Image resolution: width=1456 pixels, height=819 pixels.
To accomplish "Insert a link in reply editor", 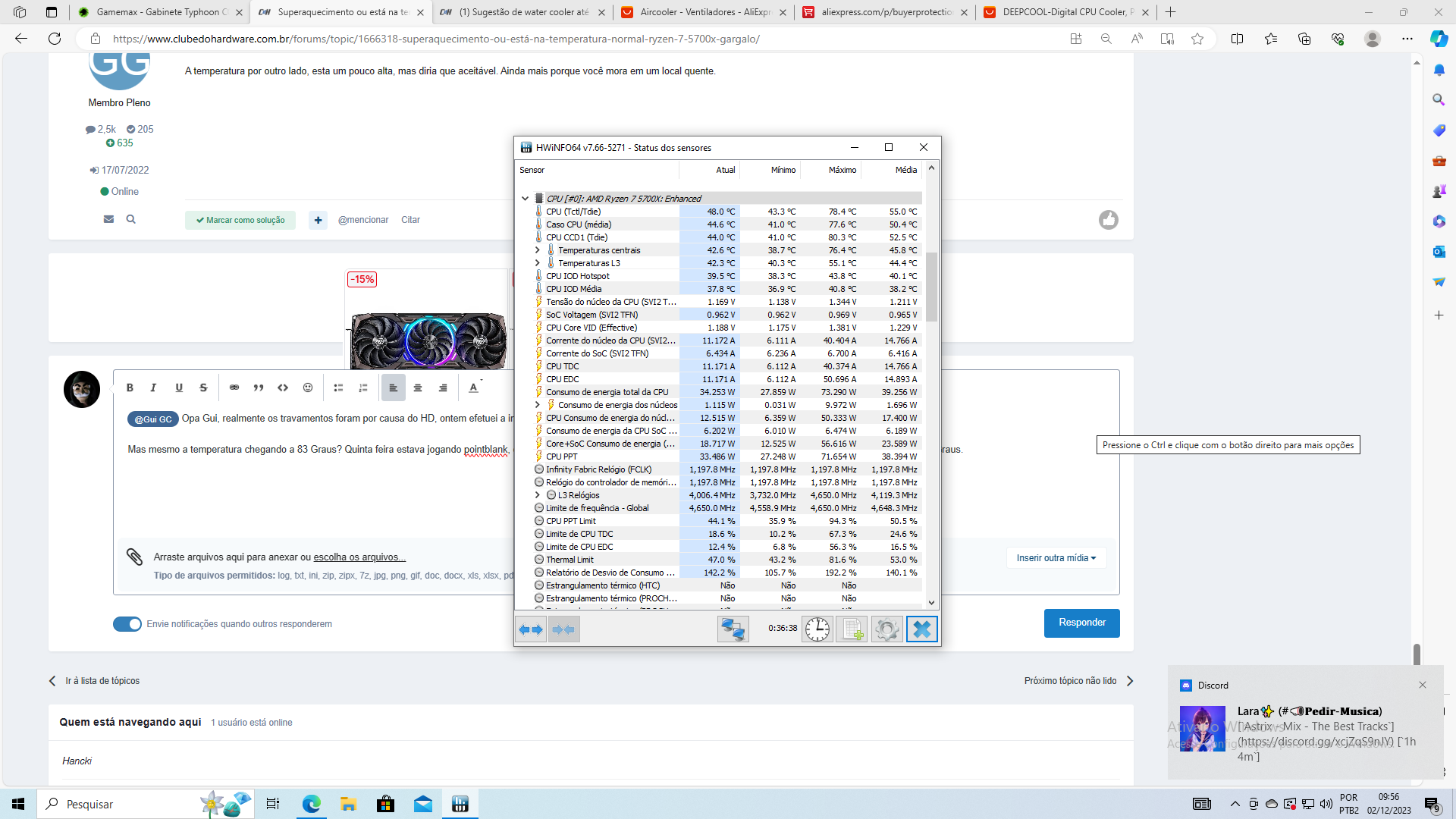I will pos(234,388).
